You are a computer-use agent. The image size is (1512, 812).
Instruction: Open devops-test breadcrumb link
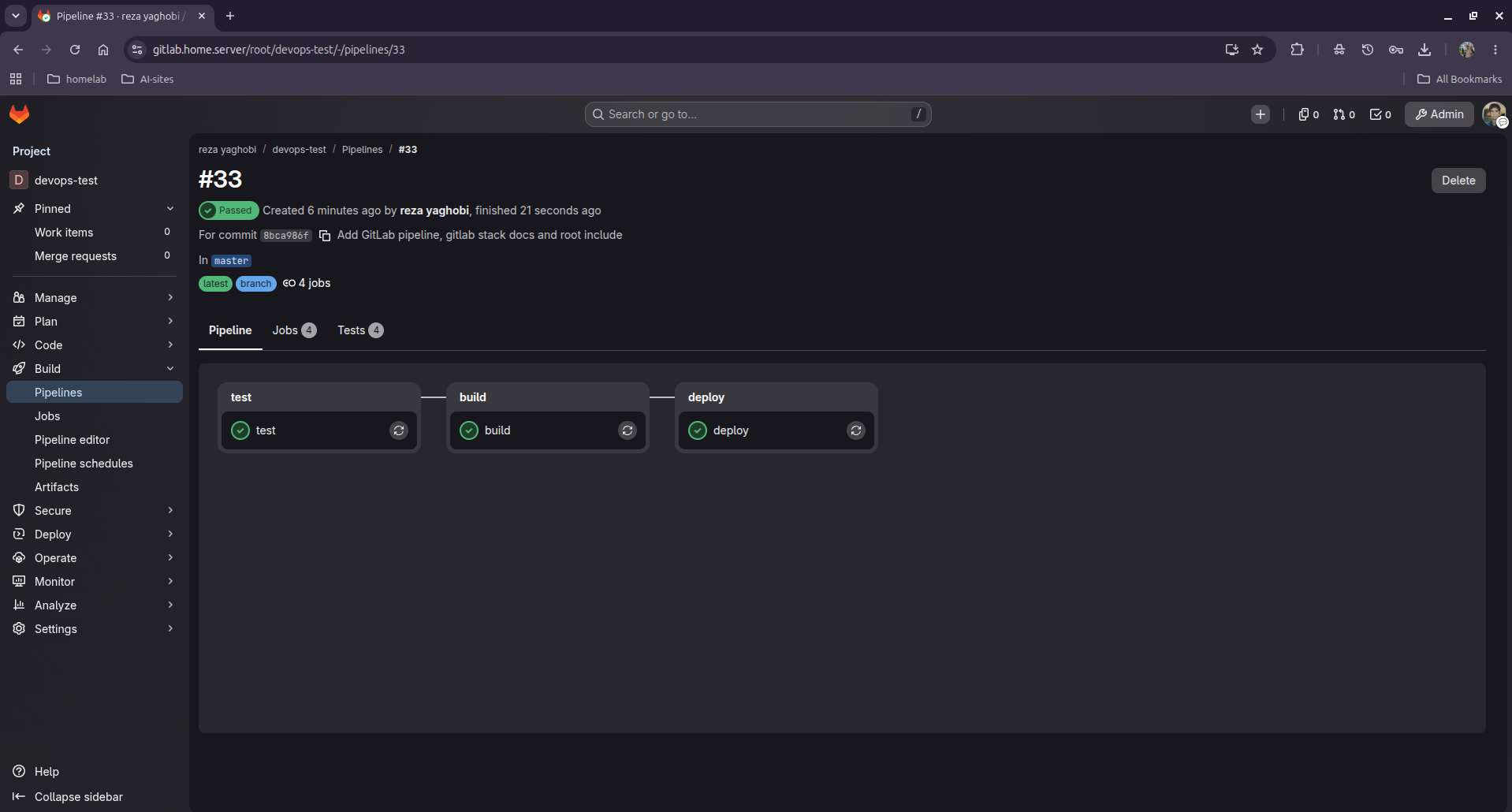click(x=299, y=150)
